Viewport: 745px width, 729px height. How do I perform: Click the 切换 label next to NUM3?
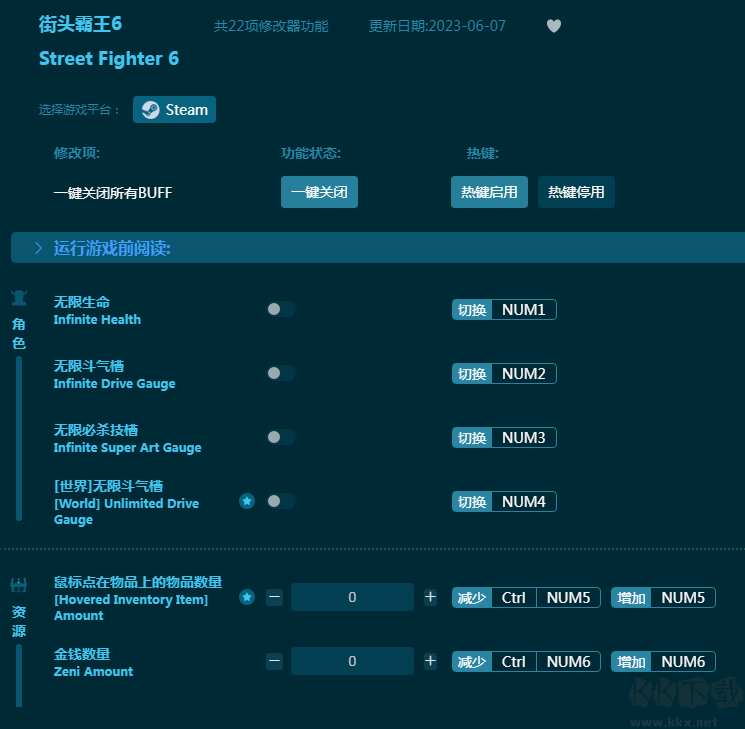pyautogui.click(x=472, y=438)
